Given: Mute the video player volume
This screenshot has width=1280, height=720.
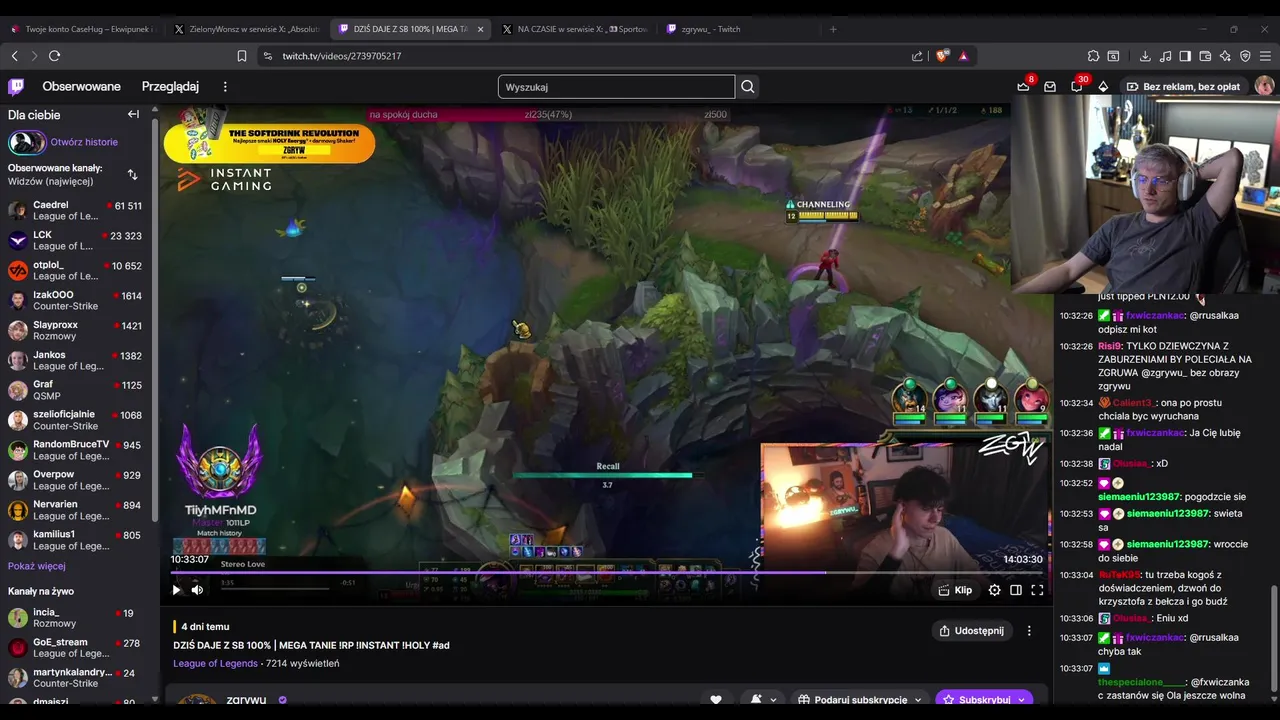Looking at the screenshot, I should [197, 590].
